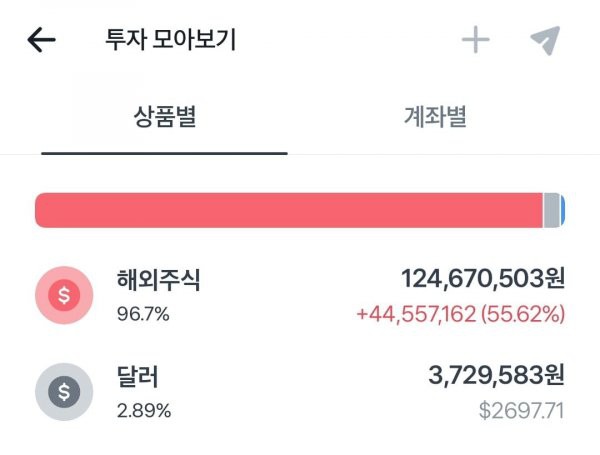The image size is (600, 455).
Task: Tap the 투자 모아보기 page title
Action: coord(171,39)
